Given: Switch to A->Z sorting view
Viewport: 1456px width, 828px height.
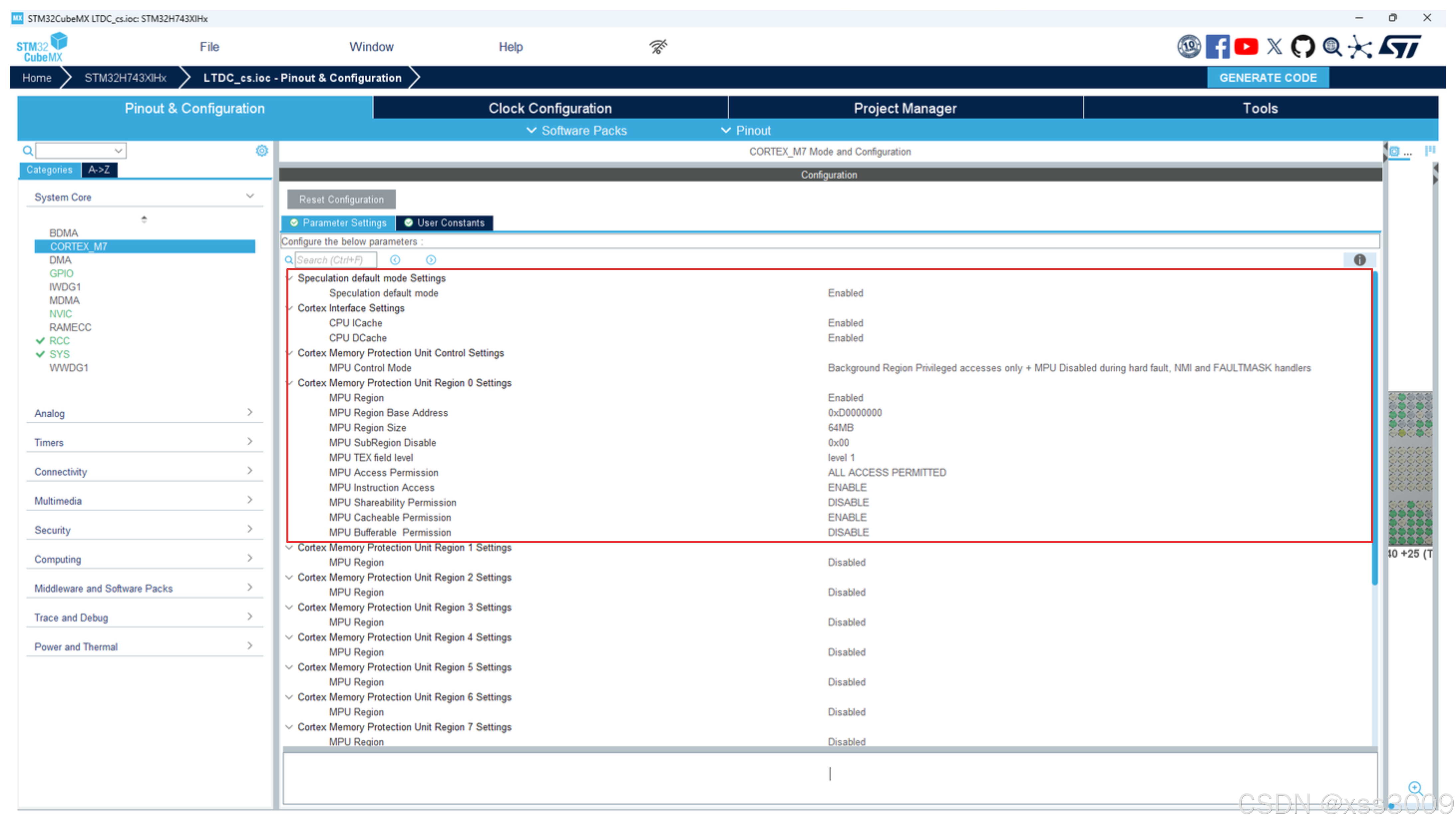Looking at the screenshot, I should 99,170.
